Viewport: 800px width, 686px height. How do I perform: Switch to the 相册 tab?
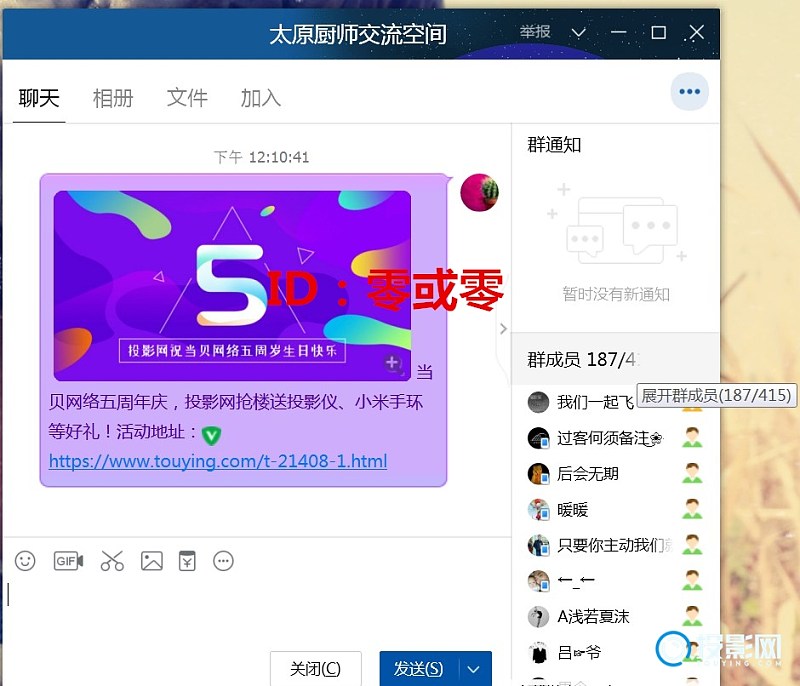pos(113,98)
